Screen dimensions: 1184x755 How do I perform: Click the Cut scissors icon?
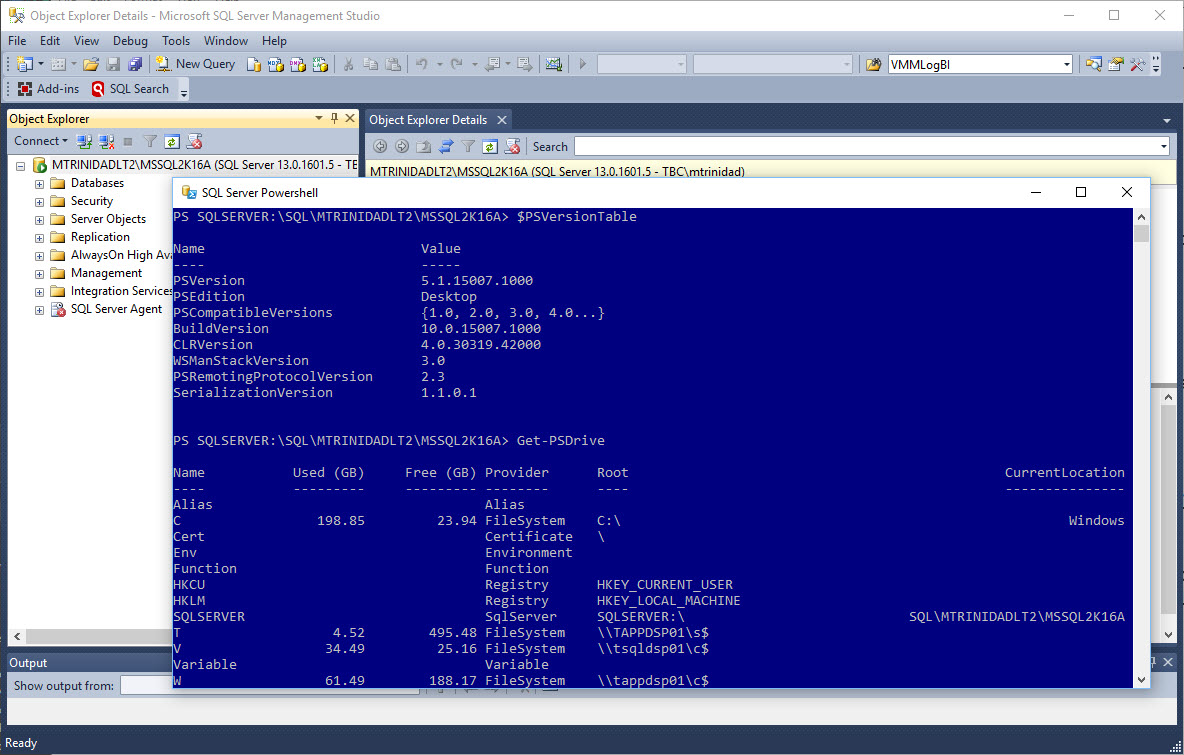348,64
